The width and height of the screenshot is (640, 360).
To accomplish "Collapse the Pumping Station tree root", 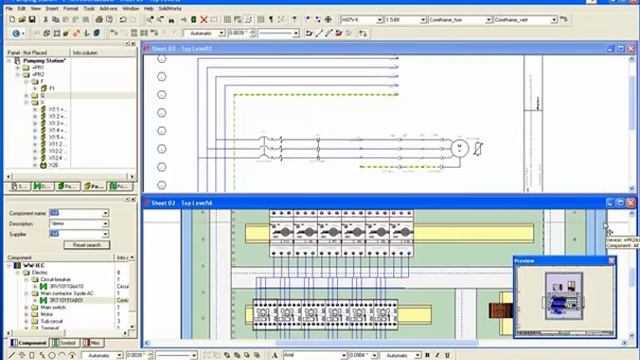I will pos(9,61).
